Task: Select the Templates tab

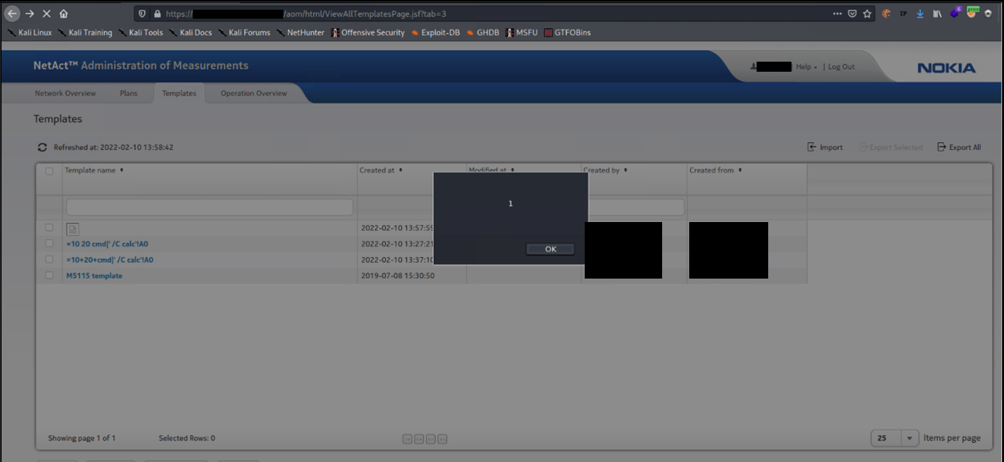Action: (179, 93)
